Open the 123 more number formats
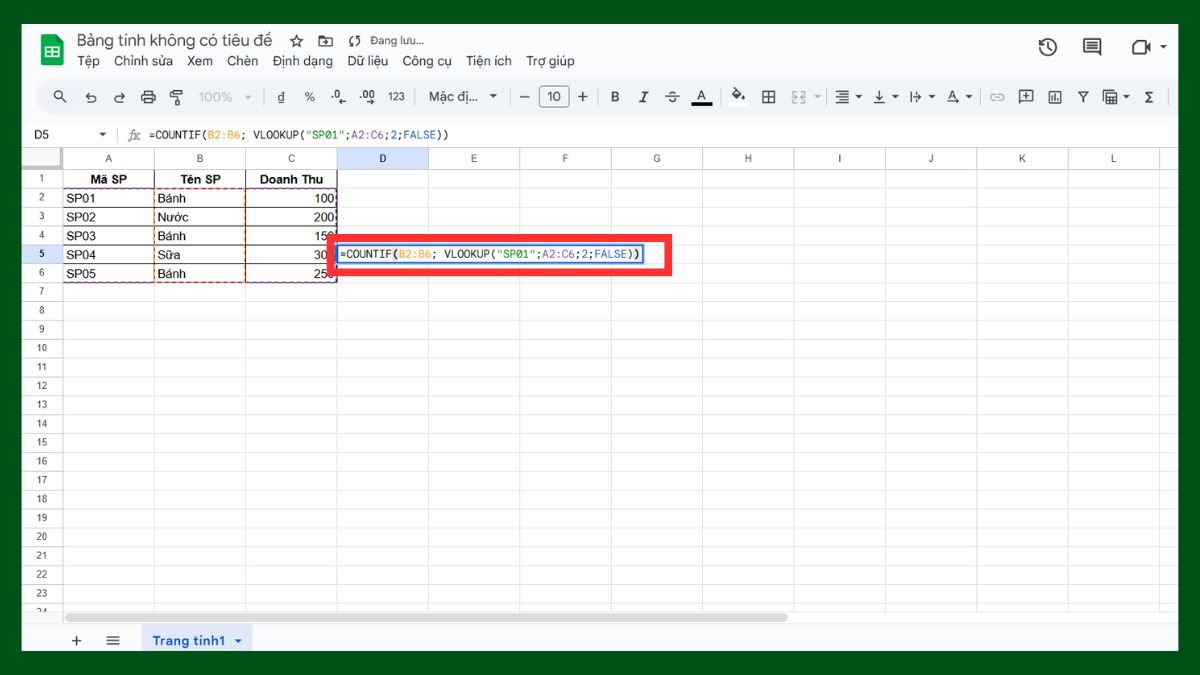Screen dimensions: 1200x675 396,97
